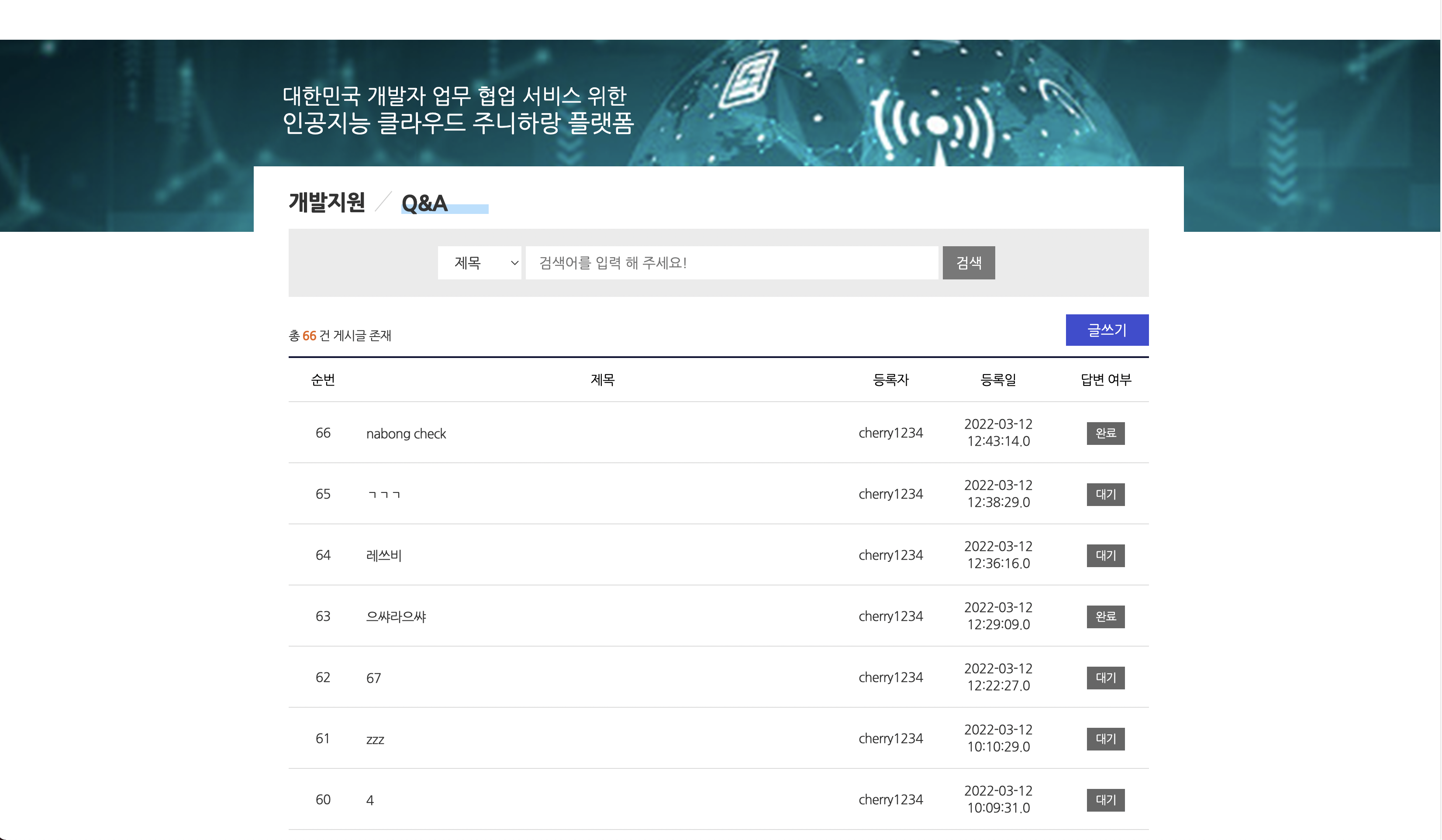
Task: Open the post titled zzz
Action: click(375, 739)
